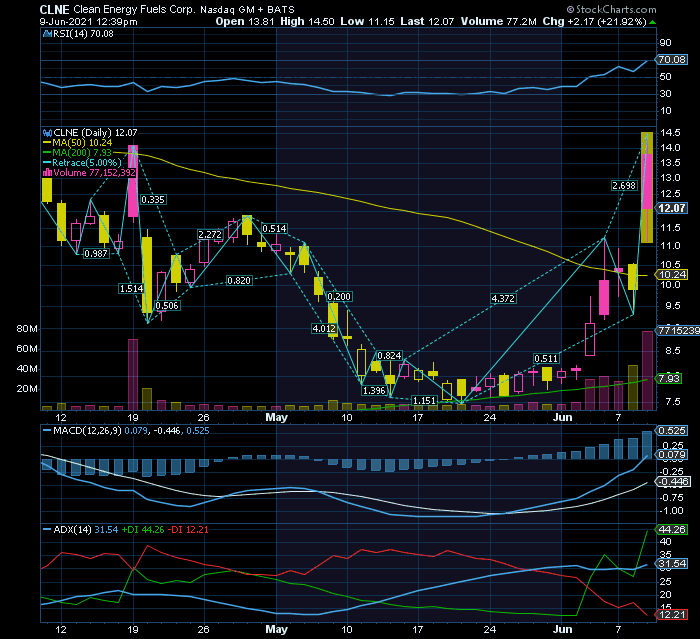
Task: Click the 0.200 retracement label
Action: [339, 297]
